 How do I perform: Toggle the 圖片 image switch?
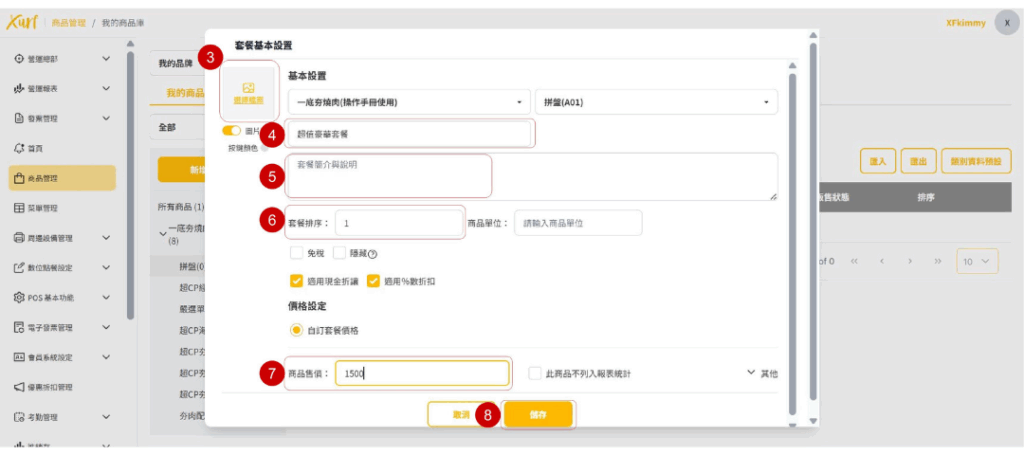(231, 131)
